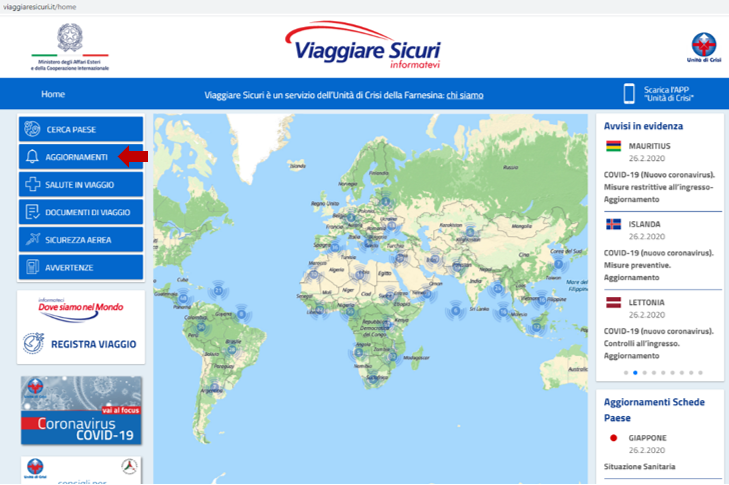Click the Sicurezza Aerea airplane icon

pyautogui.click(x=33, y=240)
